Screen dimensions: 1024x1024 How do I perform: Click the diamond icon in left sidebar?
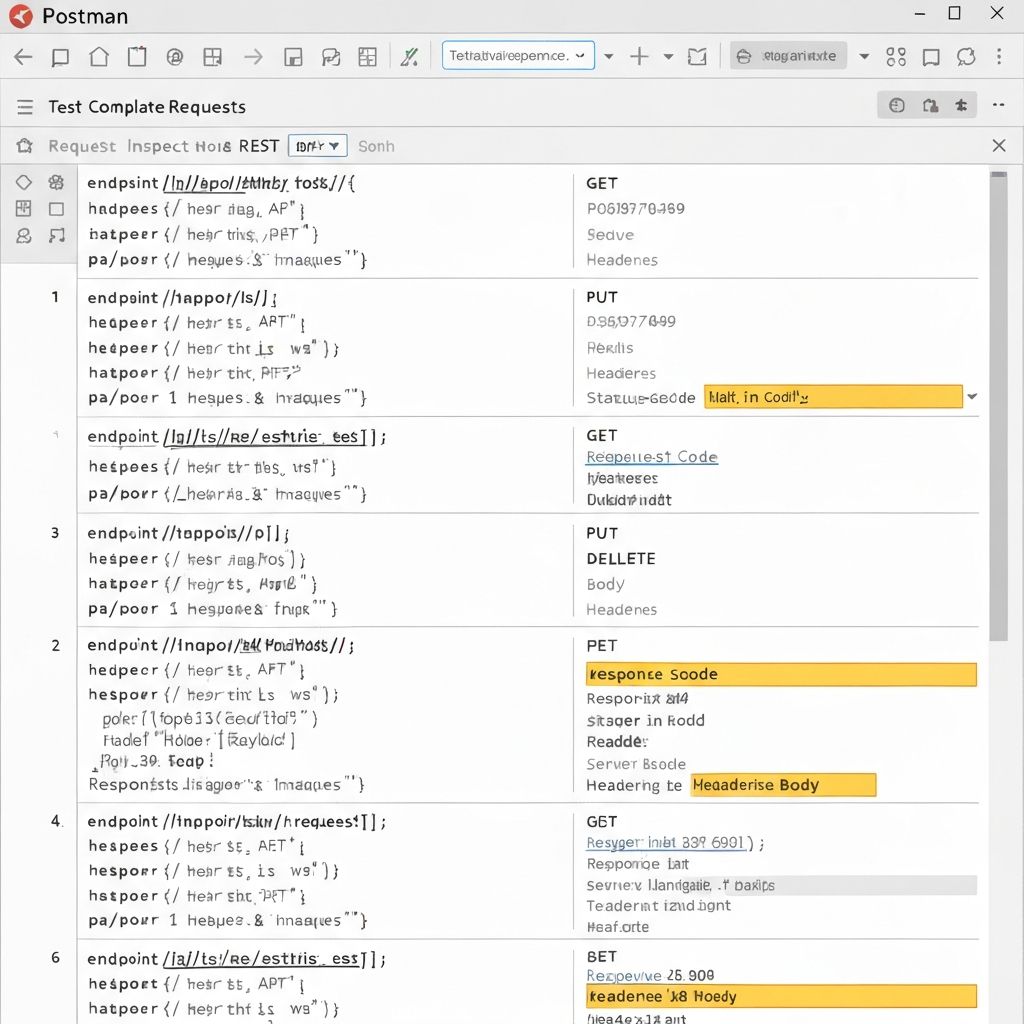[x=24, y=182]
